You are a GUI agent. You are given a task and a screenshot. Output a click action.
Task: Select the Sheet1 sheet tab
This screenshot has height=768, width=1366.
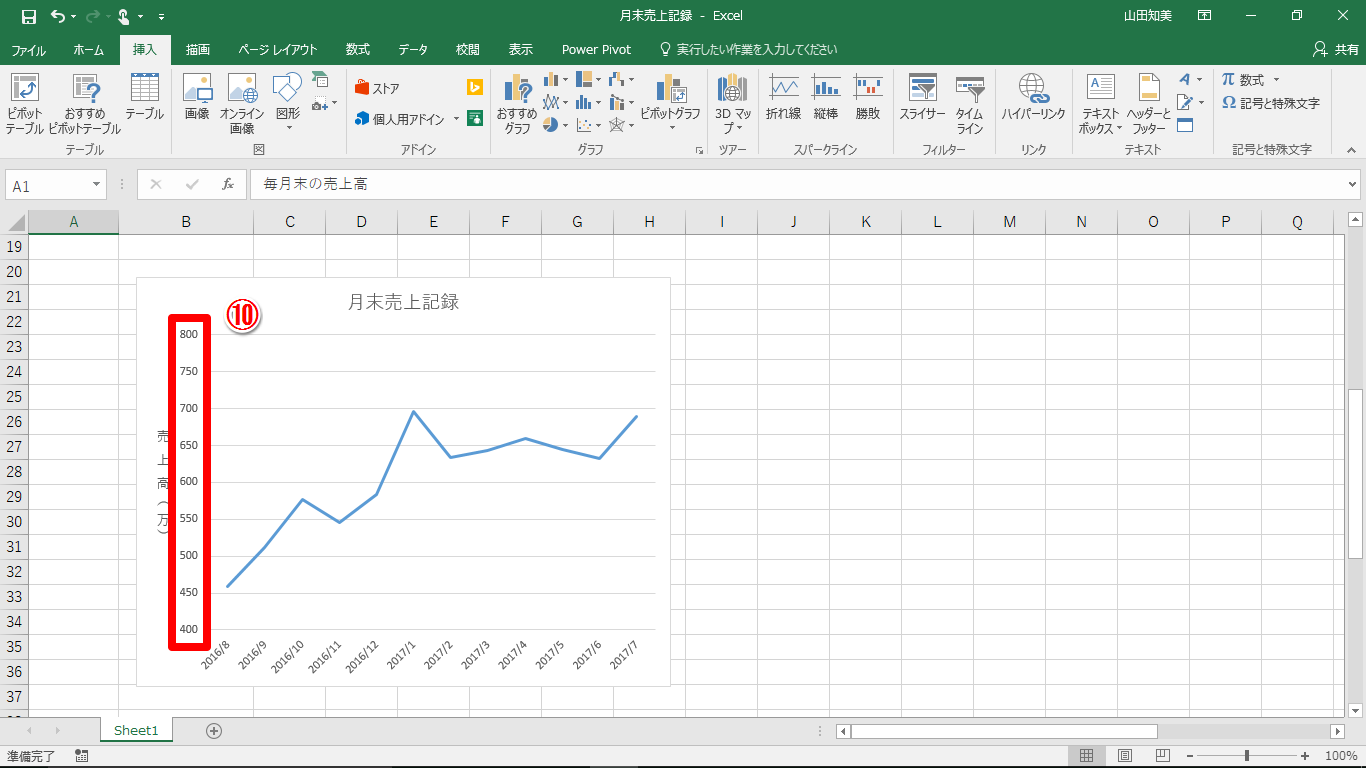[x=136, y=731]
